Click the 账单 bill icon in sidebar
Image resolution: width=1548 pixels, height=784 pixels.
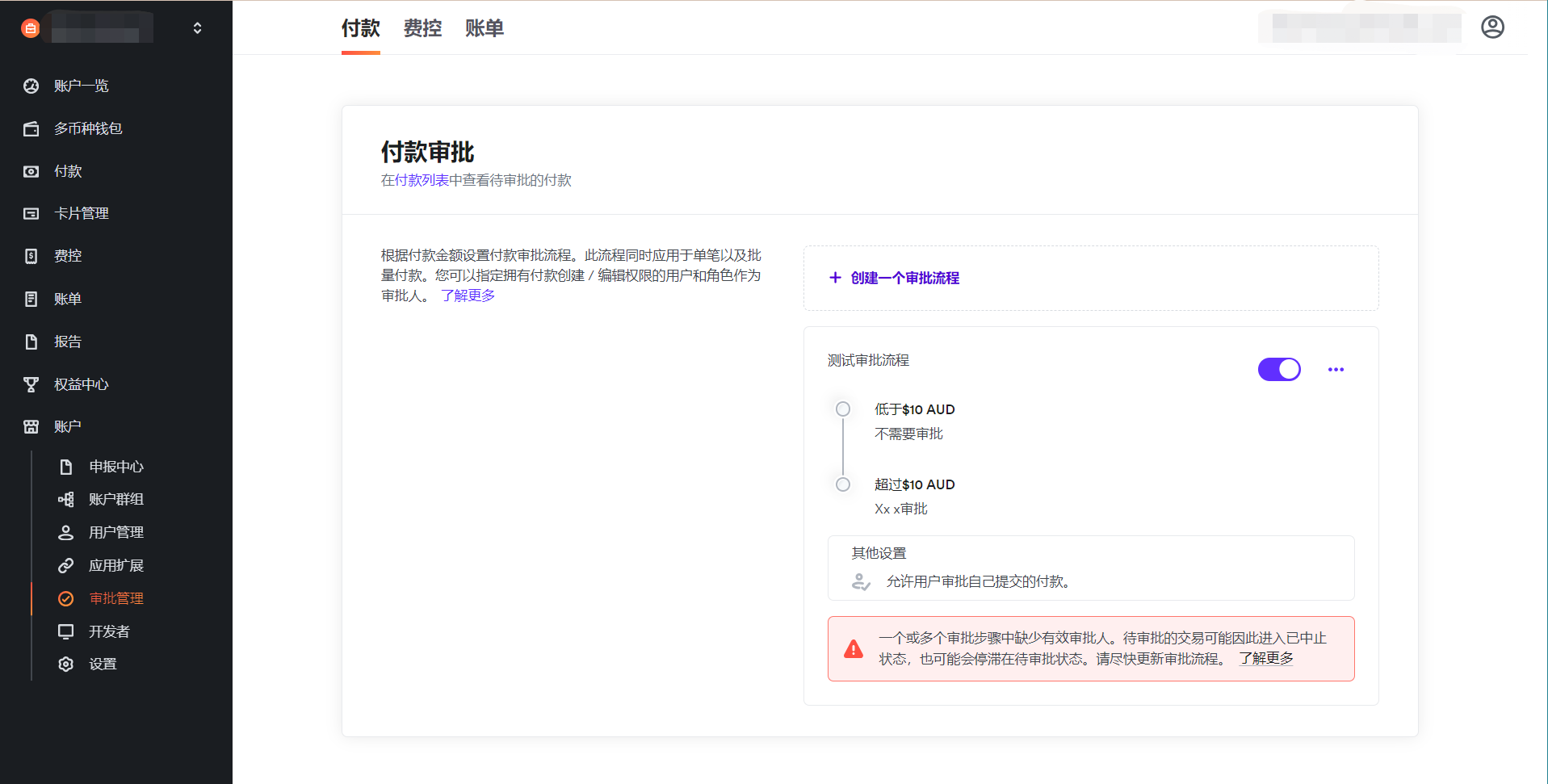click(31, 299)
